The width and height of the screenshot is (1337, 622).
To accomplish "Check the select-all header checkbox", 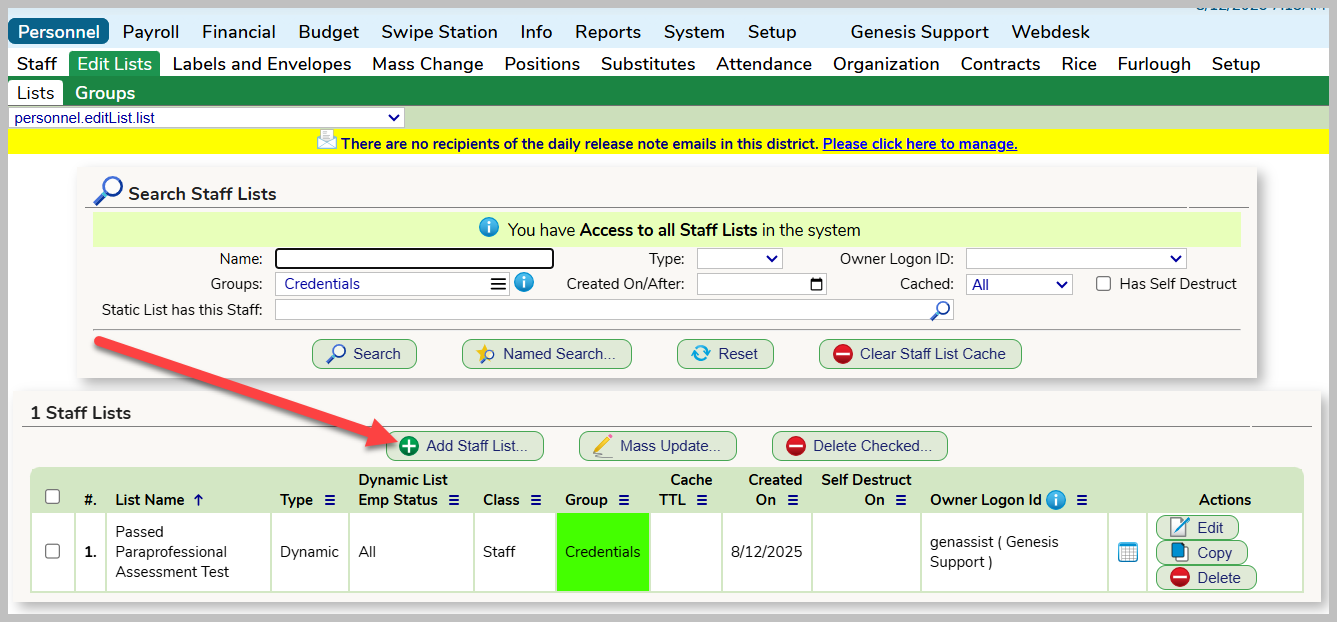I will pyautogui.click(x=53, y=497).
